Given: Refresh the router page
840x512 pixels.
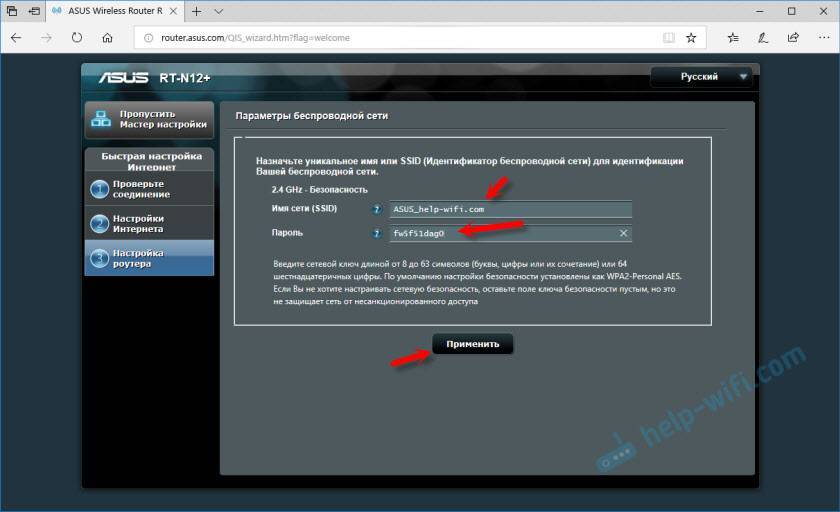Looking at the screenshot, I should 77,38.
